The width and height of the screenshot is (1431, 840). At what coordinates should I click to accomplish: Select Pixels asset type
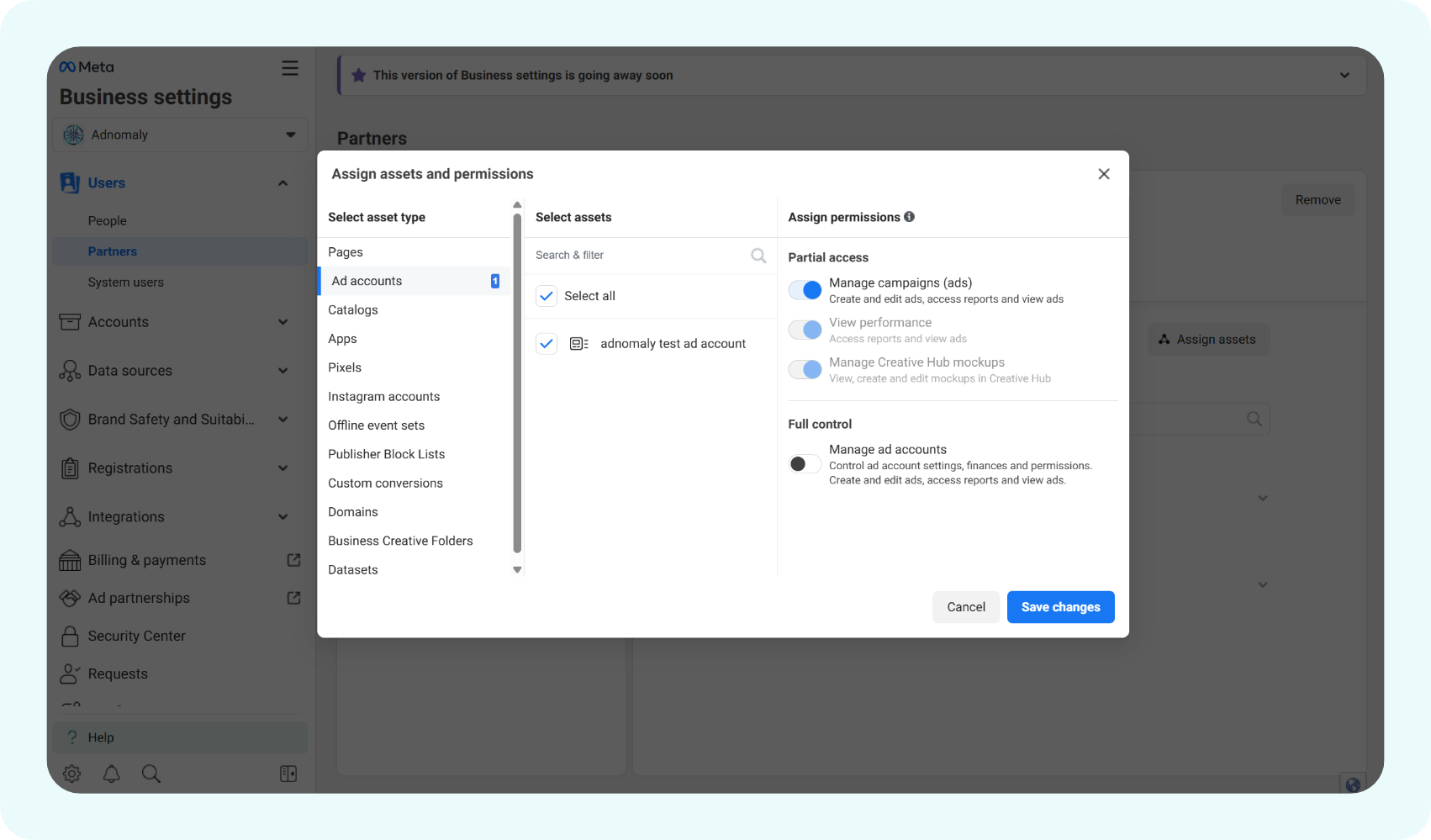click(x=415, y=367)
